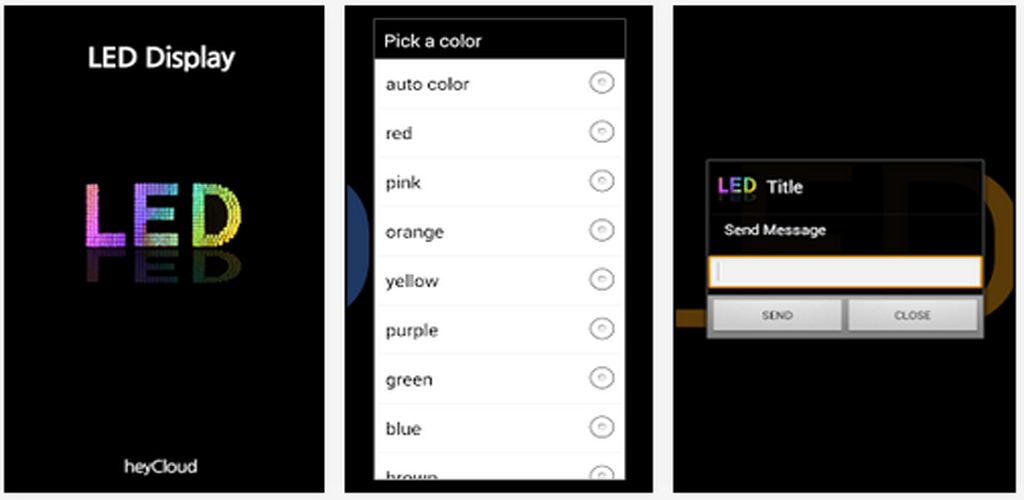Image resolution: width=1024 pixels, height=500 pixels.
Task: Pick the yellow radio button
Action: click(x=601, y=280)
